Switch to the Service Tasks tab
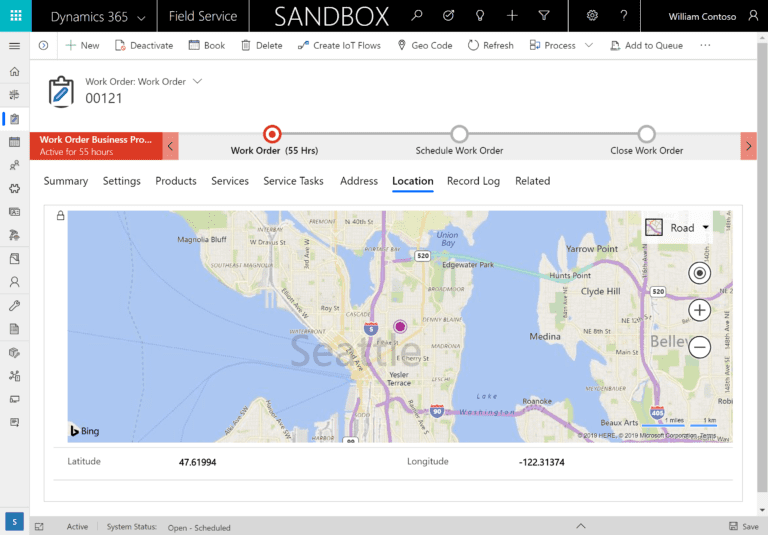The image size is (768, 535). point(293,181)
